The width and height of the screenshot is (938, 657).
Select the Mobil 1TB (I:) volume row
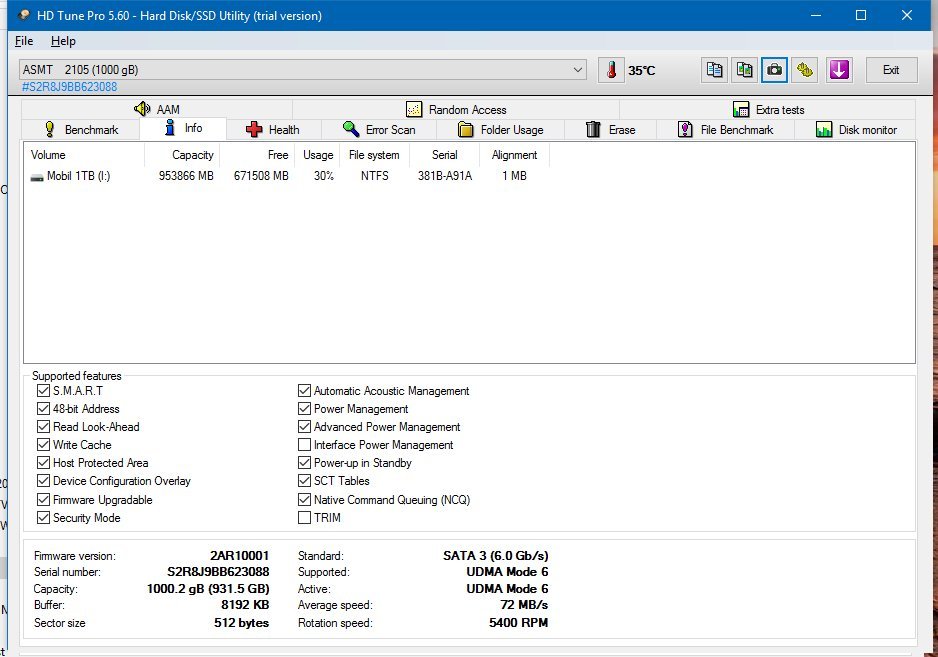(x=288, y=176)
